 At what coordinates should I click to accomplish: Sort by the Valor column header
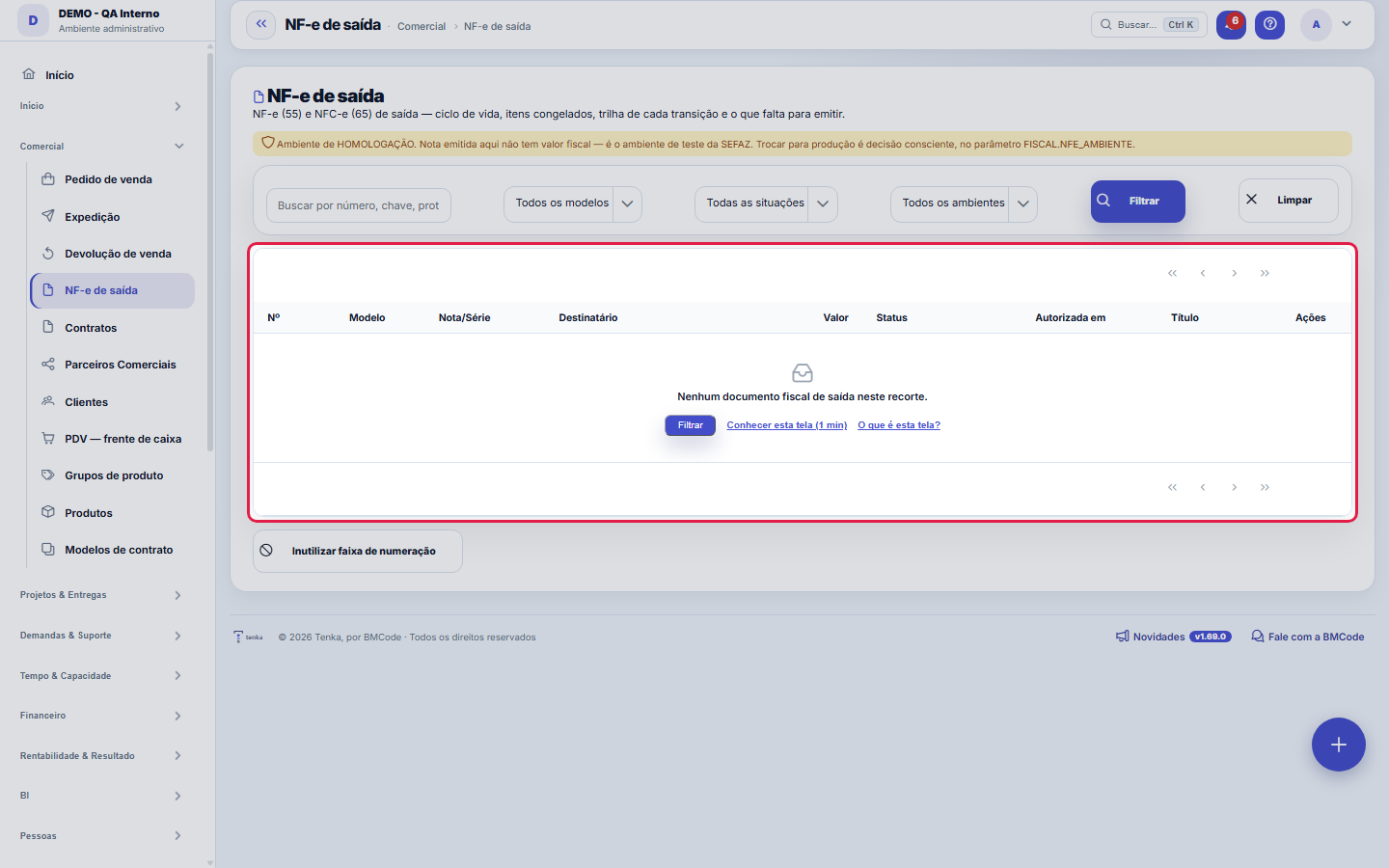click(x=835, y=317)
